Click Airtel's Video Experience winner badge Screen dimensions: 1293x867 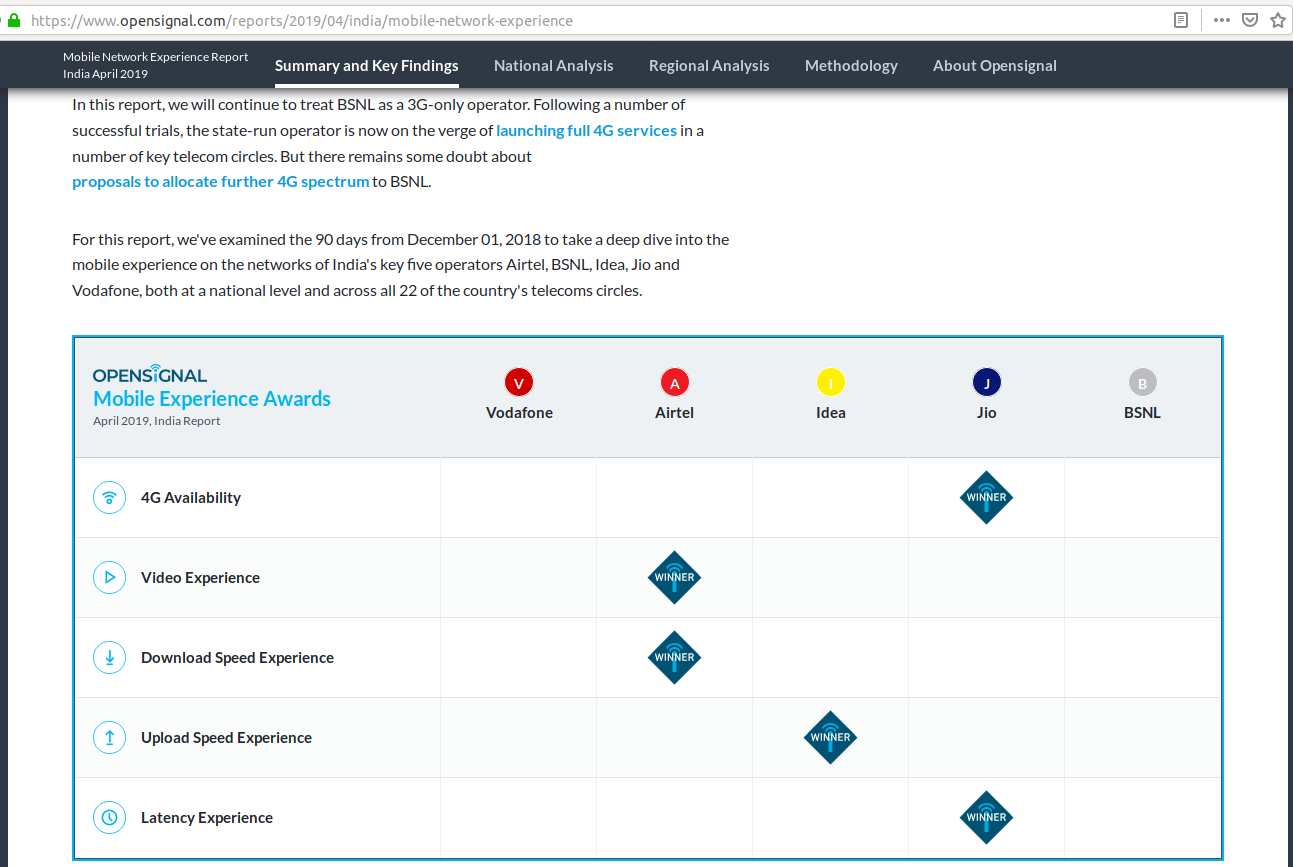(675, 578)
